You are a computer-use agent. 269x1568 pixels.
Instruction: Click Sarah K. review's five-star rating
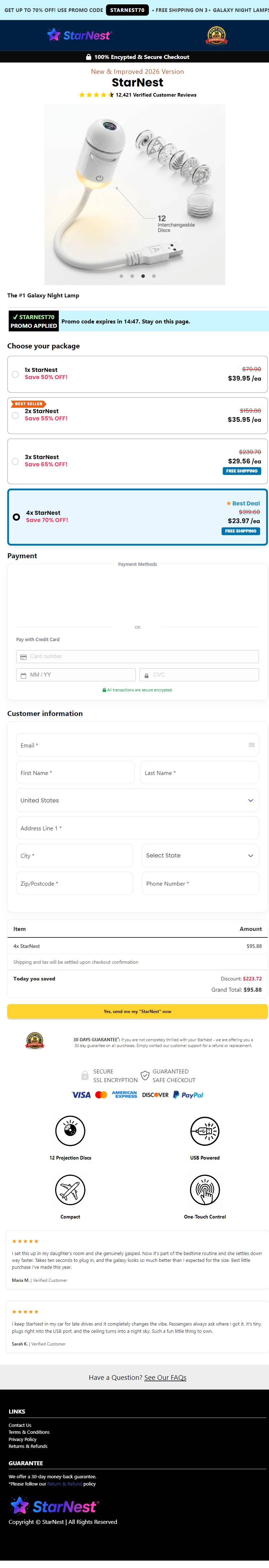point(25,1312)
